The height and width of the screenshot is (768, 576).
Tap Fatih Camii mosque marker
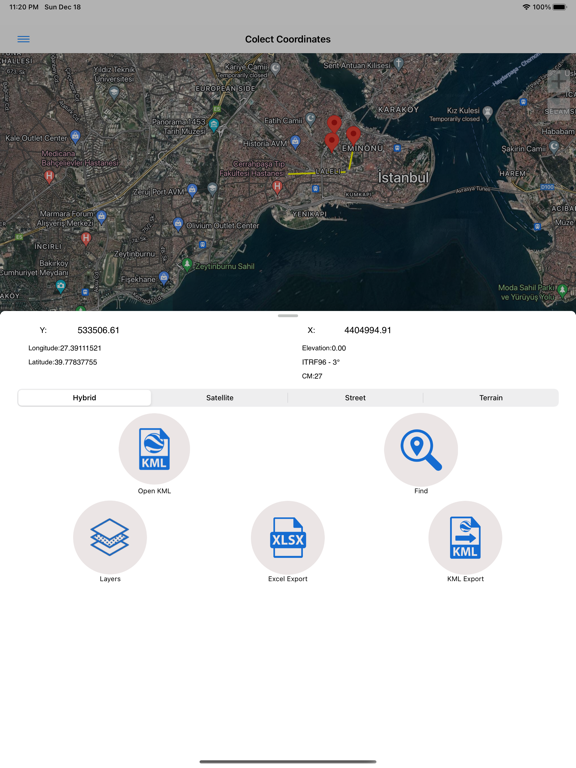tap(311, 119)
